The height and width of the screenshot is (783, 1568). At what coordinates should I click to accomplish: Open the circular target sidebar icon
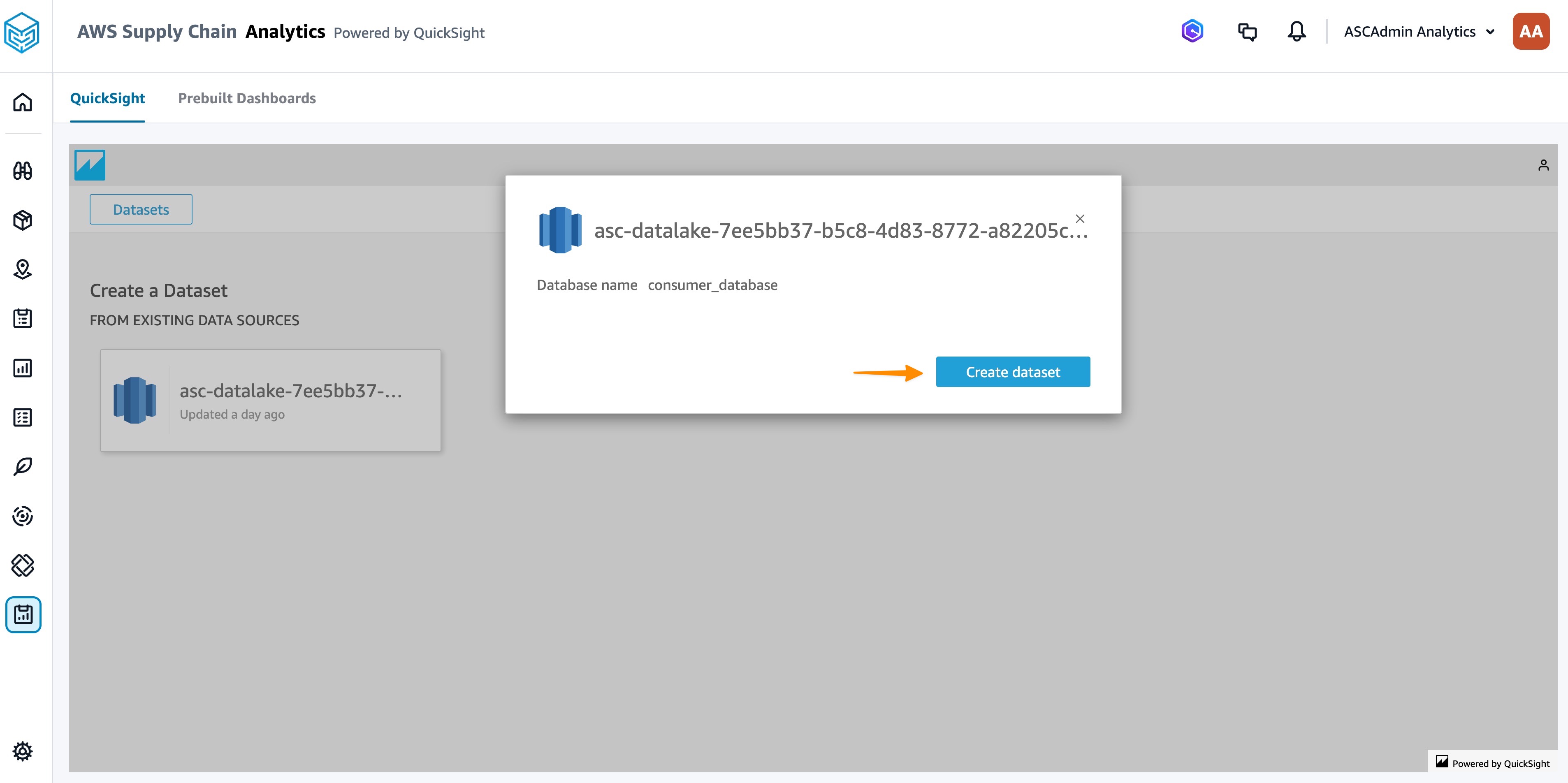(x=23, y=516)
